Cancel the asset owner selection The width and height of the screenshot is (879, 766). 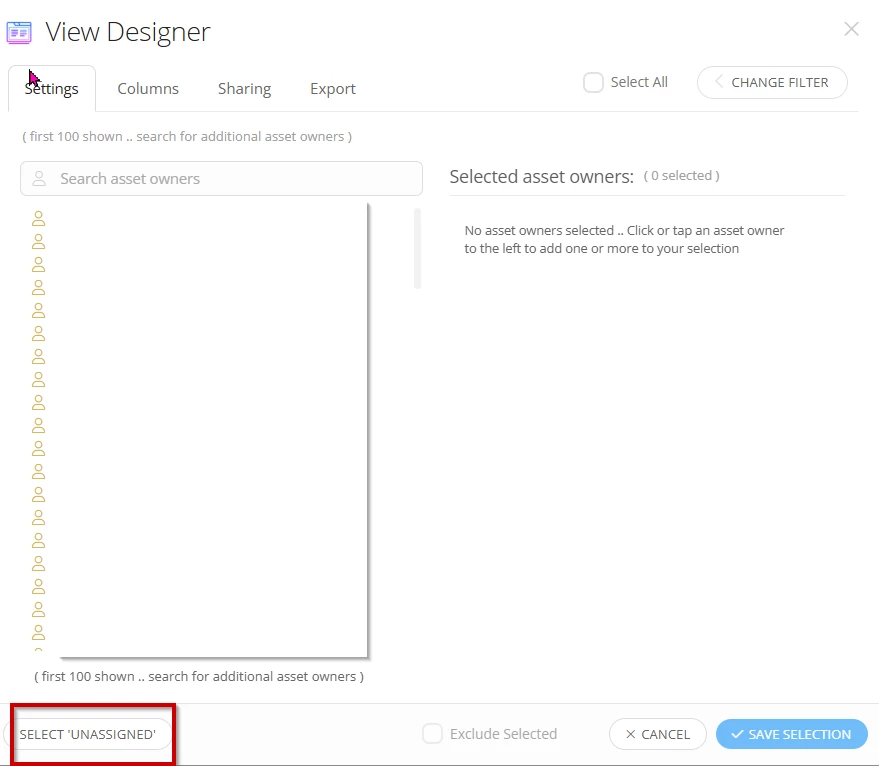pos(658,734)
